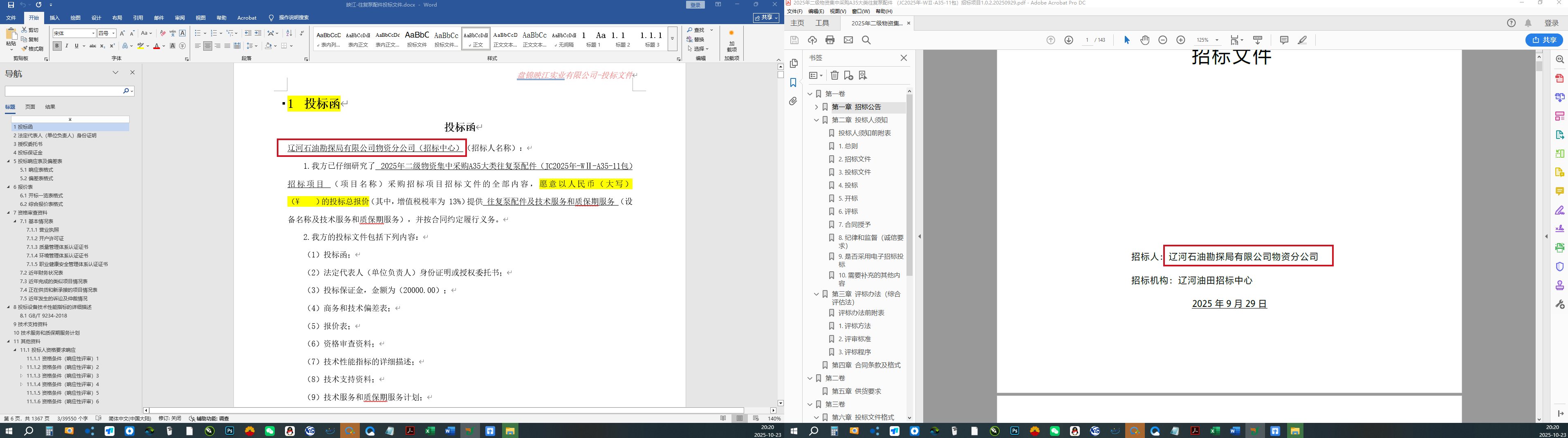Screen dimensions: 1568x438
Task: Open the phonetic guide (wén) tool
Action: [172, 33]
